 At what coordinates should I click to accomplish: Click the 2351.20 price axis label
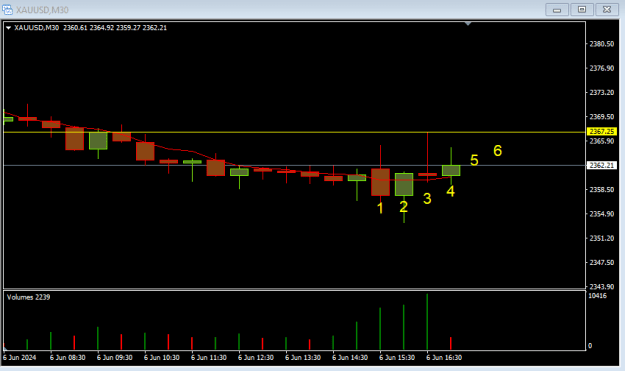coord(601,238)
